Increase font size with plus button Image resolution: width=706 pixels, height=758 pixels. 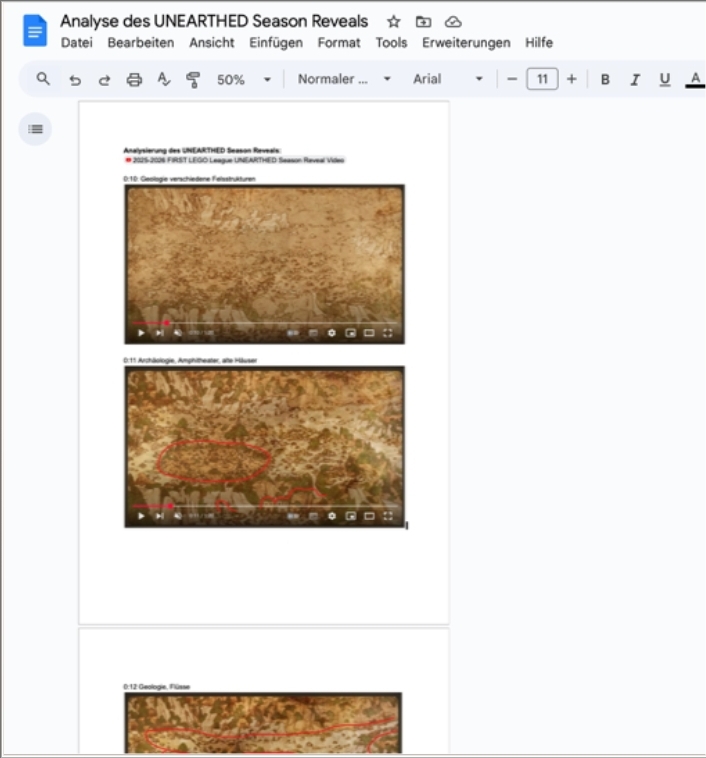pos(572,79)
